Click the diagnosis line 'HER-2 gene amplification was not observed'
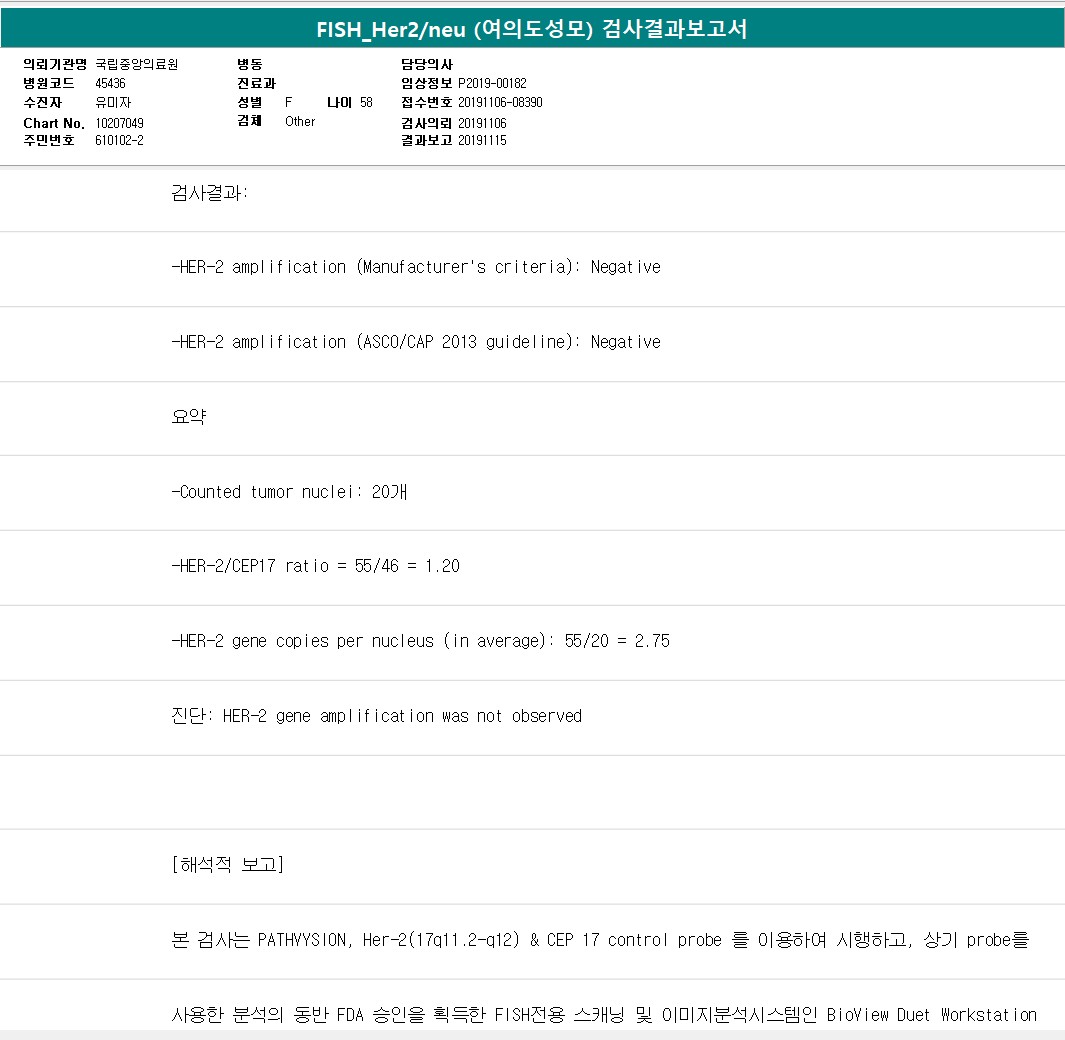Viewport: 1065px width, 1040px height. [x=402, y=716]
